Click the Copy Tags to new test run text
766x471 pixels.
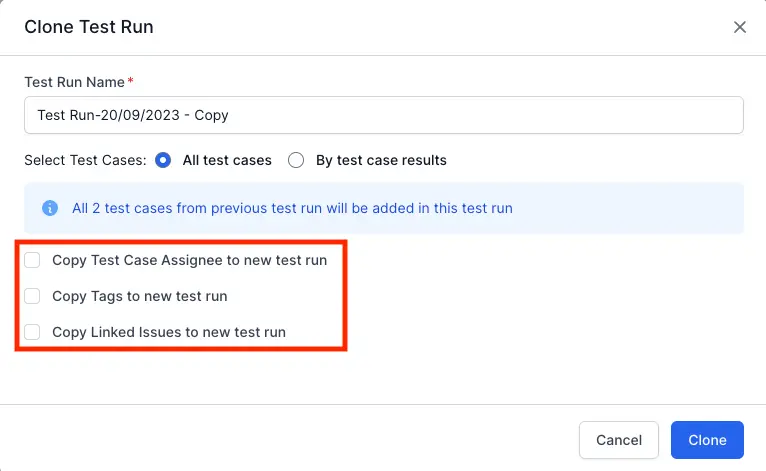(139, 296)
